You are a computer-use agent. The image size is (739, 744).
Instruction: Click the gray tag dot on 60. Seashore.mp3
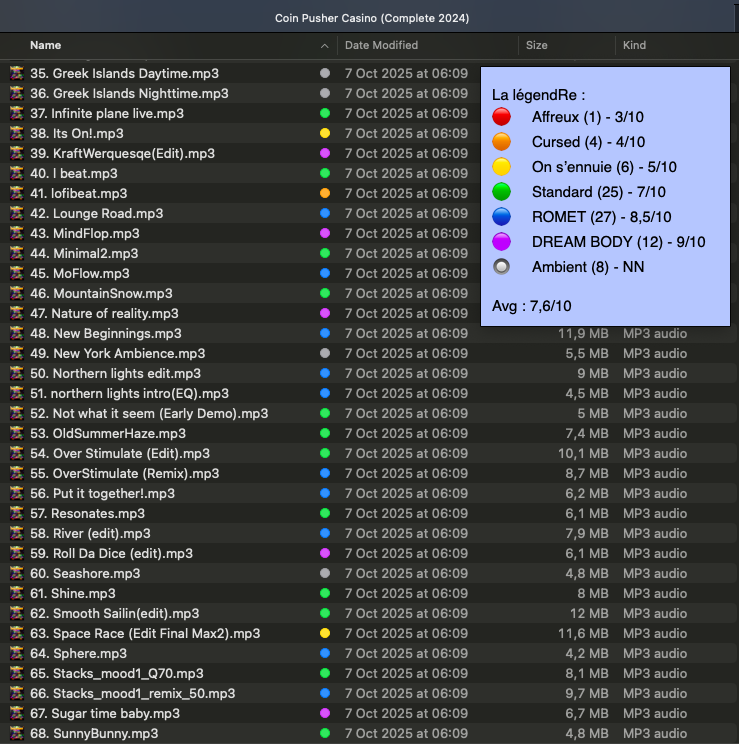pos(325,574)
